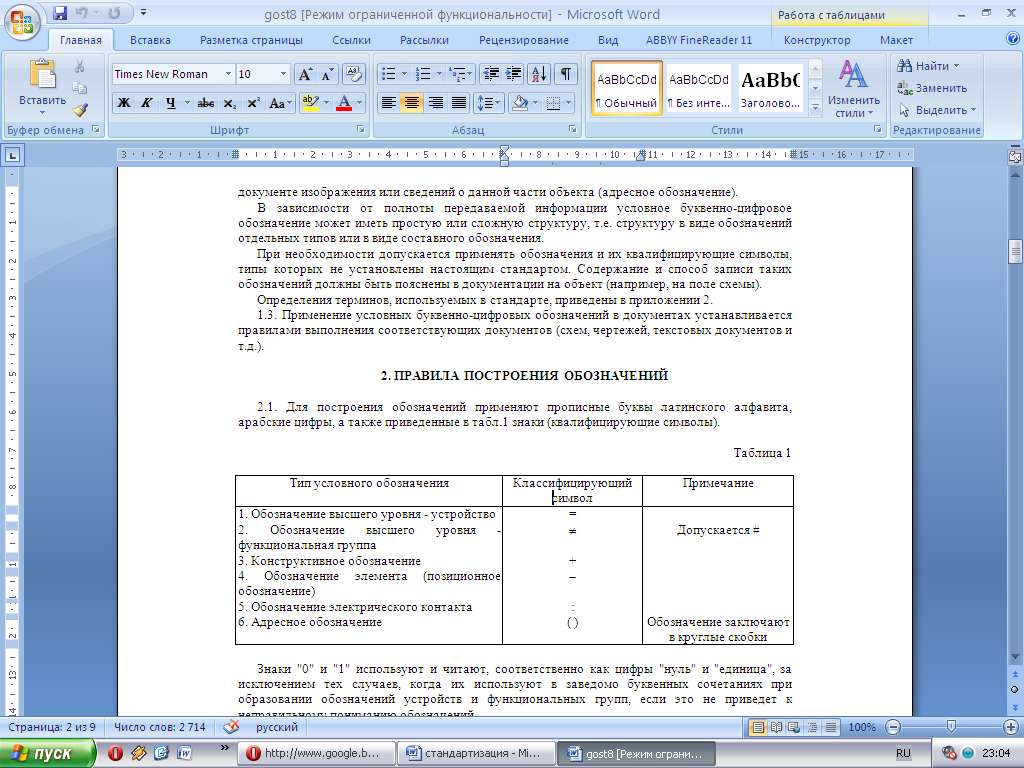Toggle underline formatting (Ч)

[170, 103]
